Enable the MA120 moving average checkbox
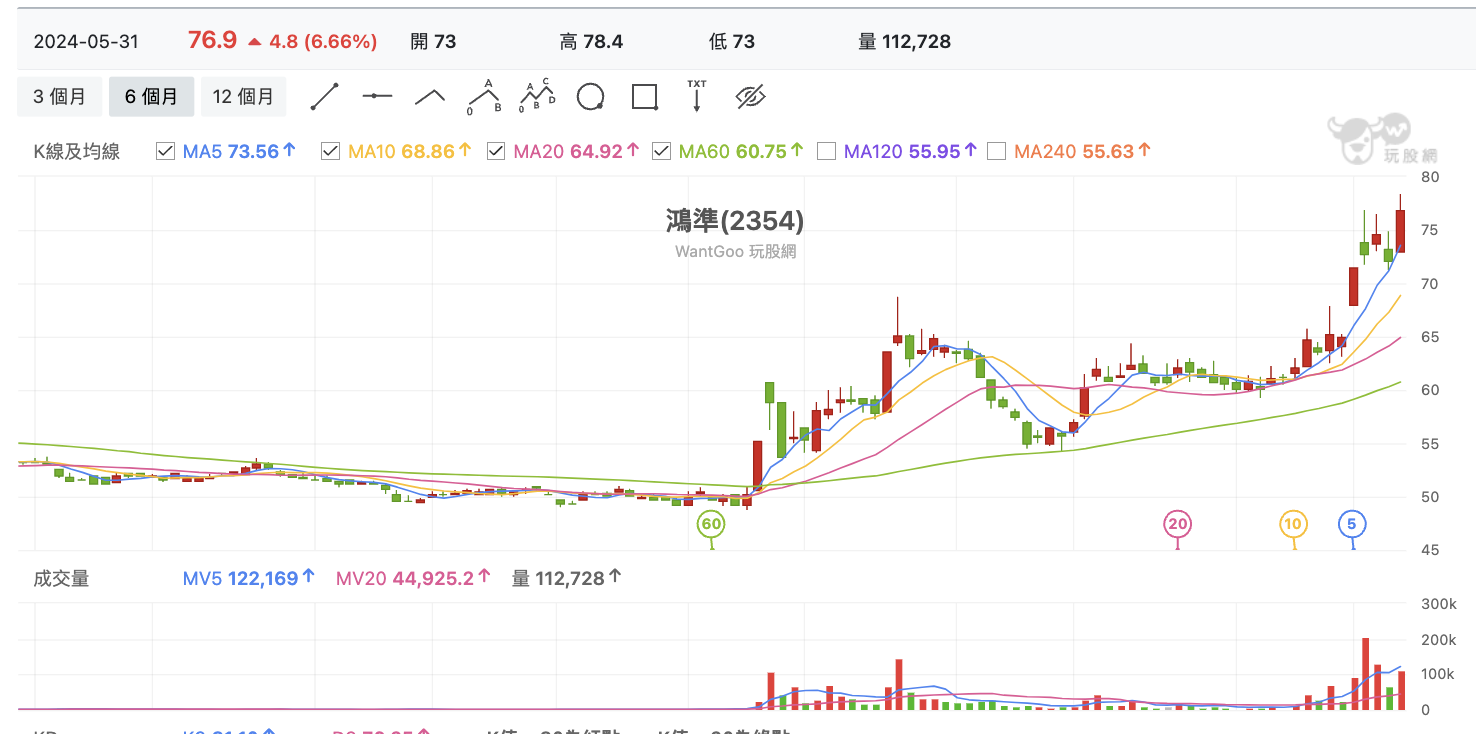Image resolution: width=1476 pixels, height=734 pixels. pyautogui.click(x=826, y=152)
